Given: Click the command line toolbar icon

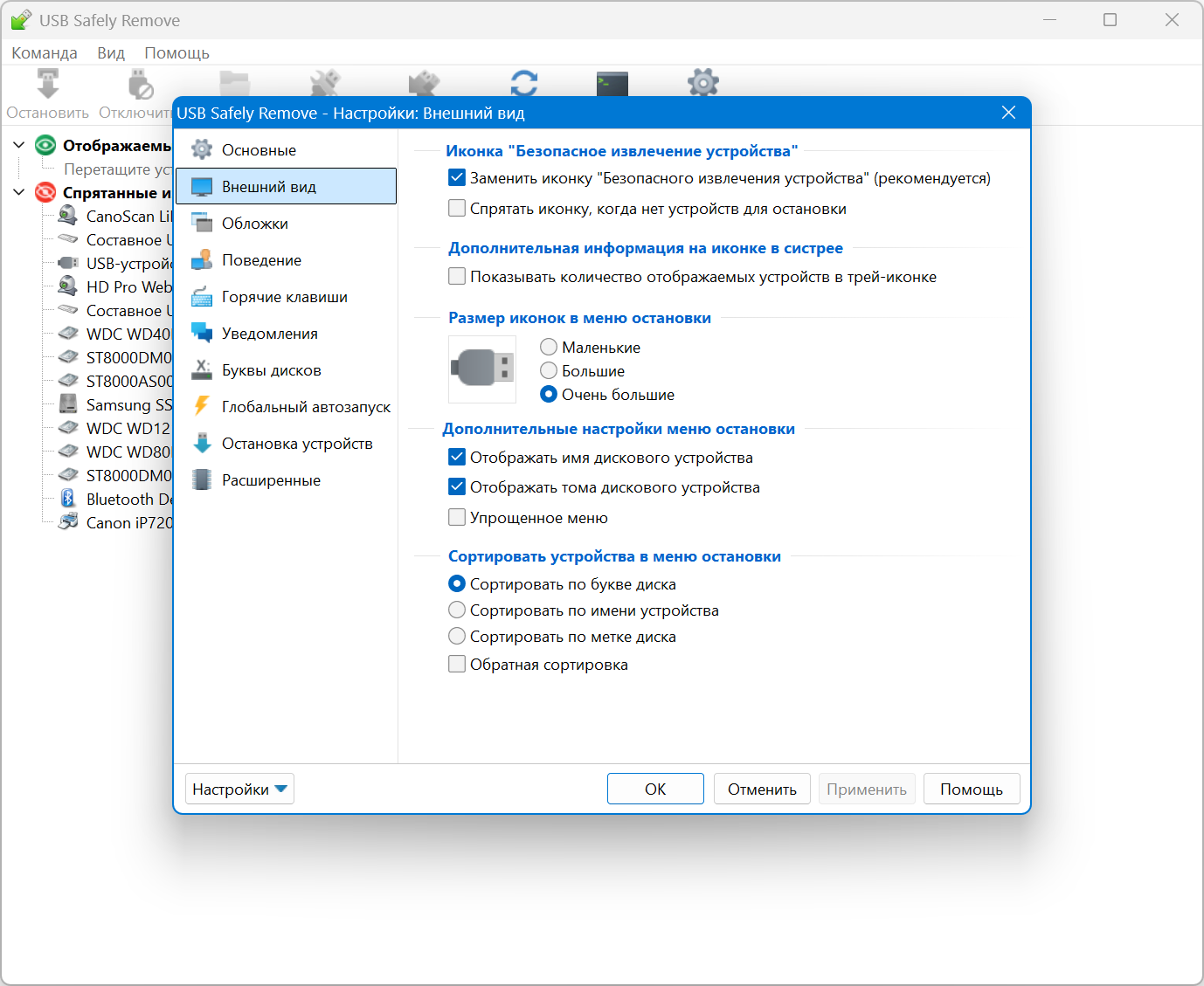Looking at the screenshot, I should [x=612, y=84].
